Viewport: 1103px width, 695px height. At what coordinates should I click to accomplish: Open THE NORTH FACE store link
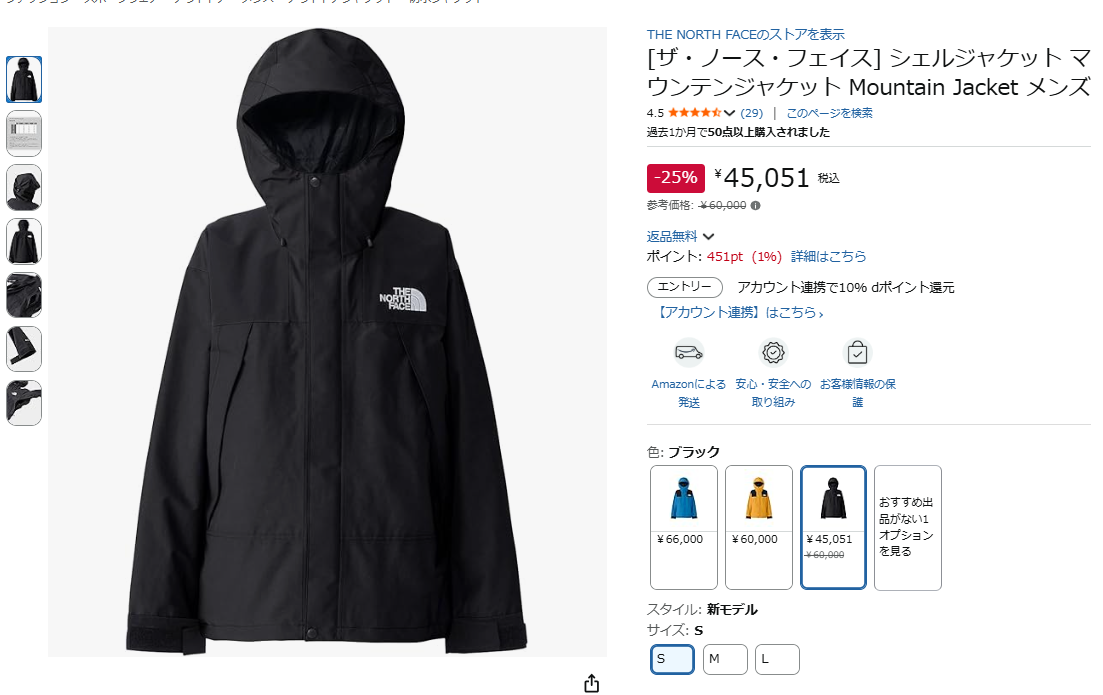pyautogui.click(x=746, y=34)
